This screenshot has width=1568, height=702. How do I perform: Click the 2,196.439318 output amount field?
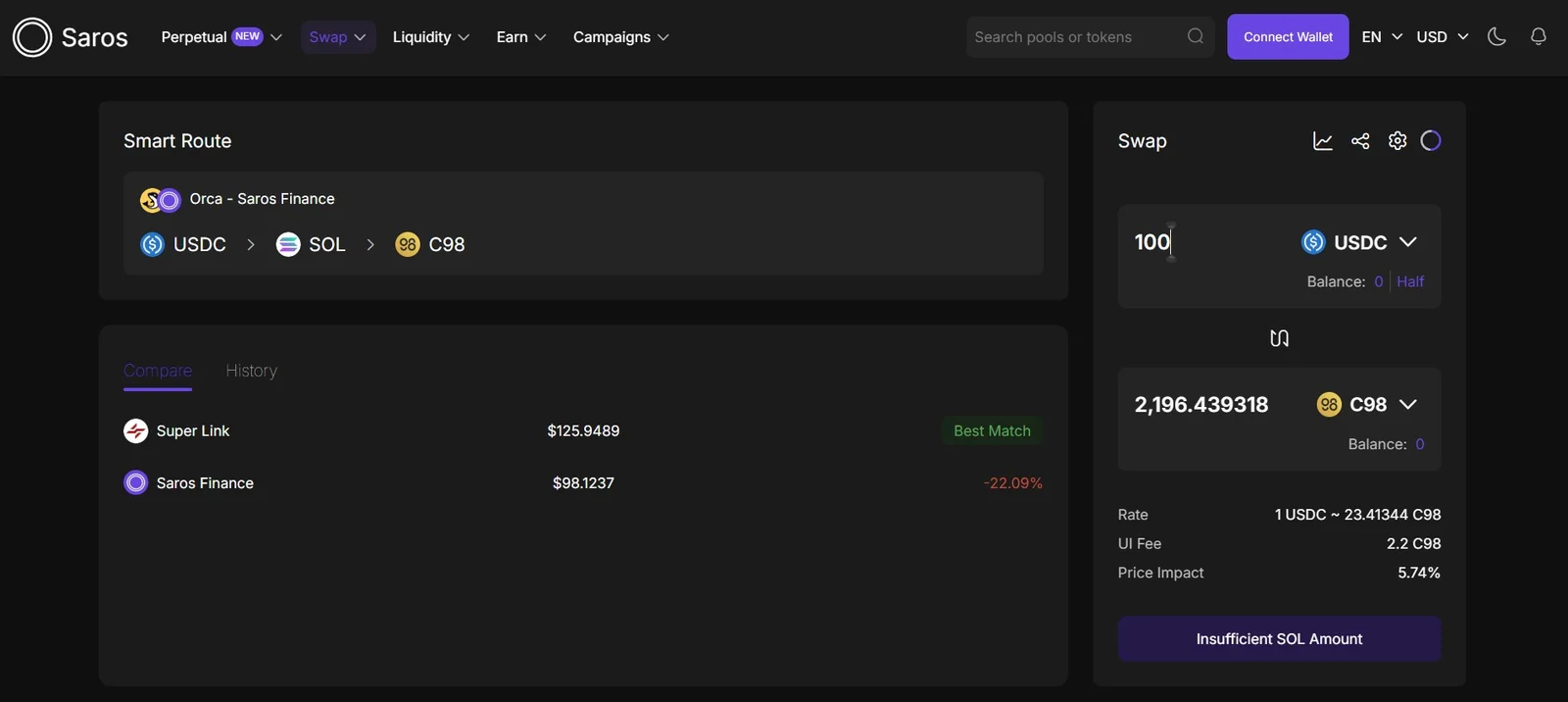(x=1201, y=404)
